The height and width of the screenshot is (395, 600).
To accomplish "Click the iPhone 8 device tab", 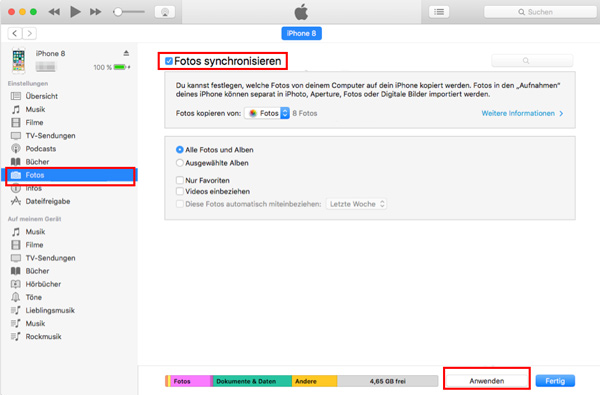I will (302, 33).
